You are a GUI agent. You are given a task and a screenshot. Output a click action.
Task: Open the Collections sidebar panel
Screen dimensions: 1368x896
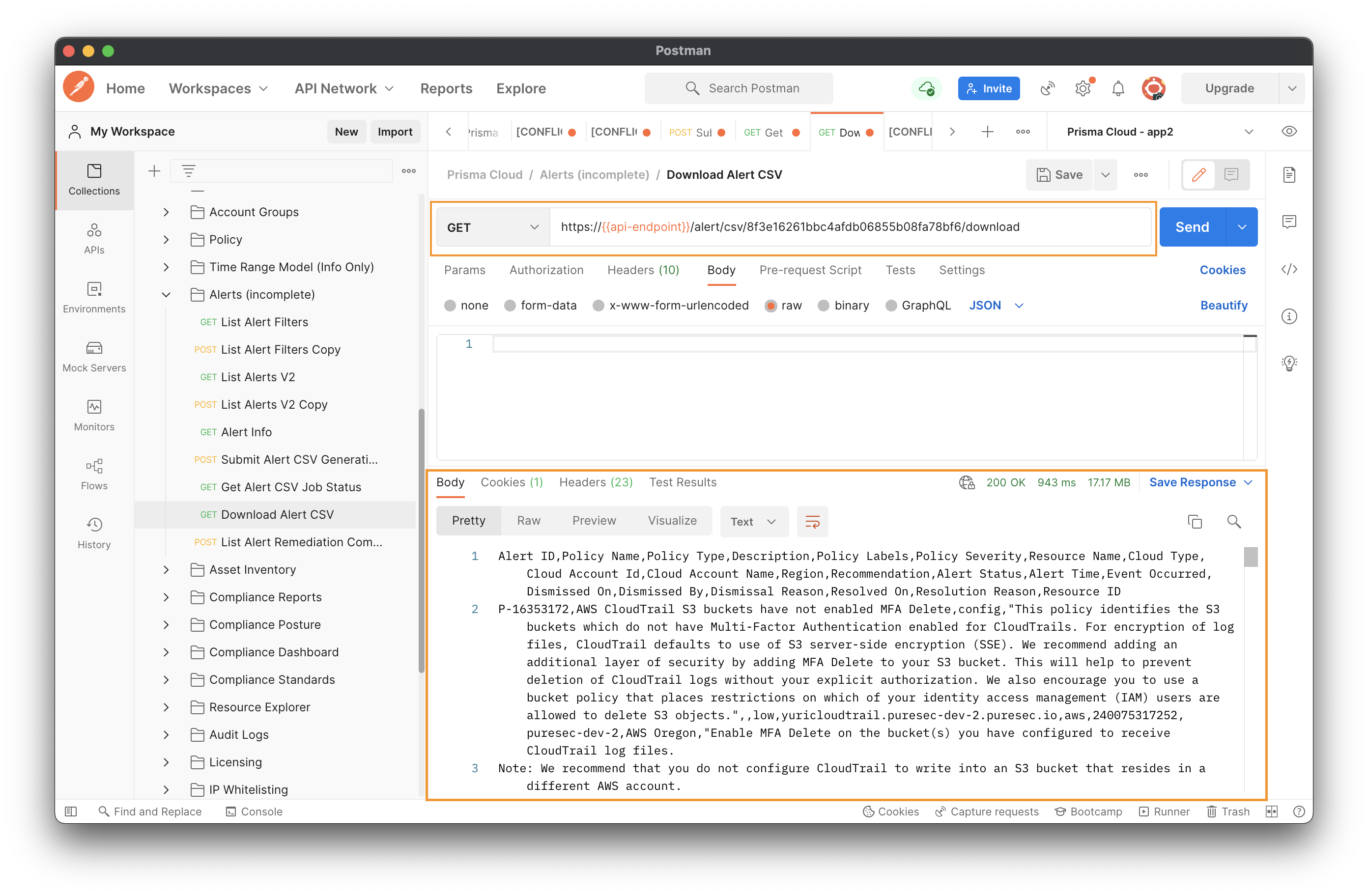(x=94, y=179)
